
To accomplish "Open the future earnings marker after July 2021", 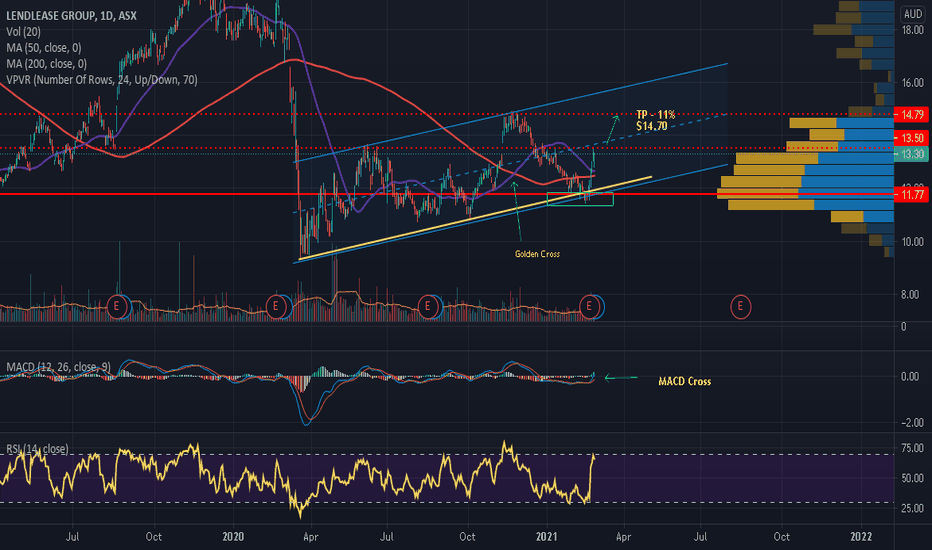I will click(741, 307).
